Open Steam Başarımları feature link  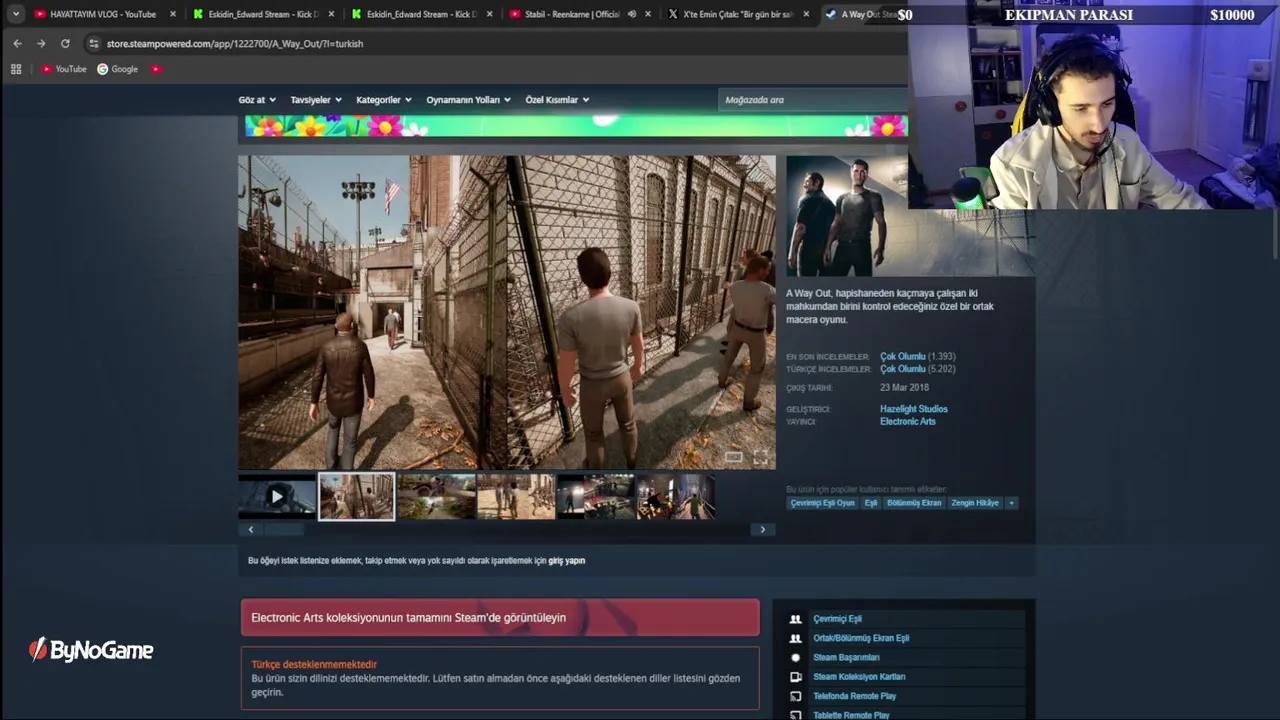(x=846, y=658)
